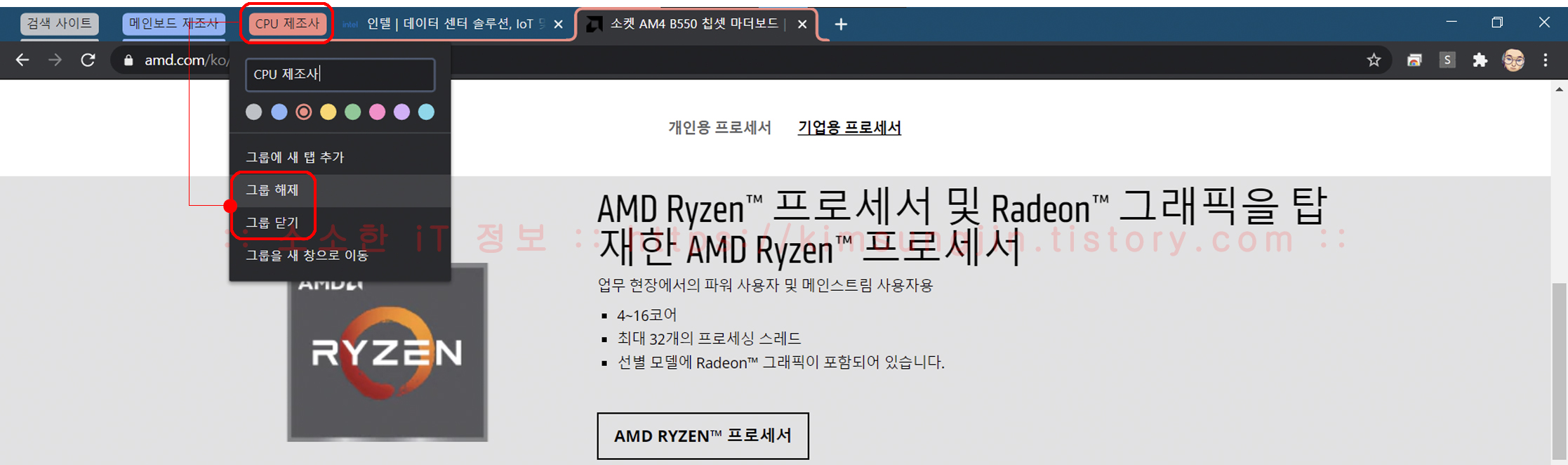
Task: Open the Chrome three-dot menu
Action: (1546, 60)
